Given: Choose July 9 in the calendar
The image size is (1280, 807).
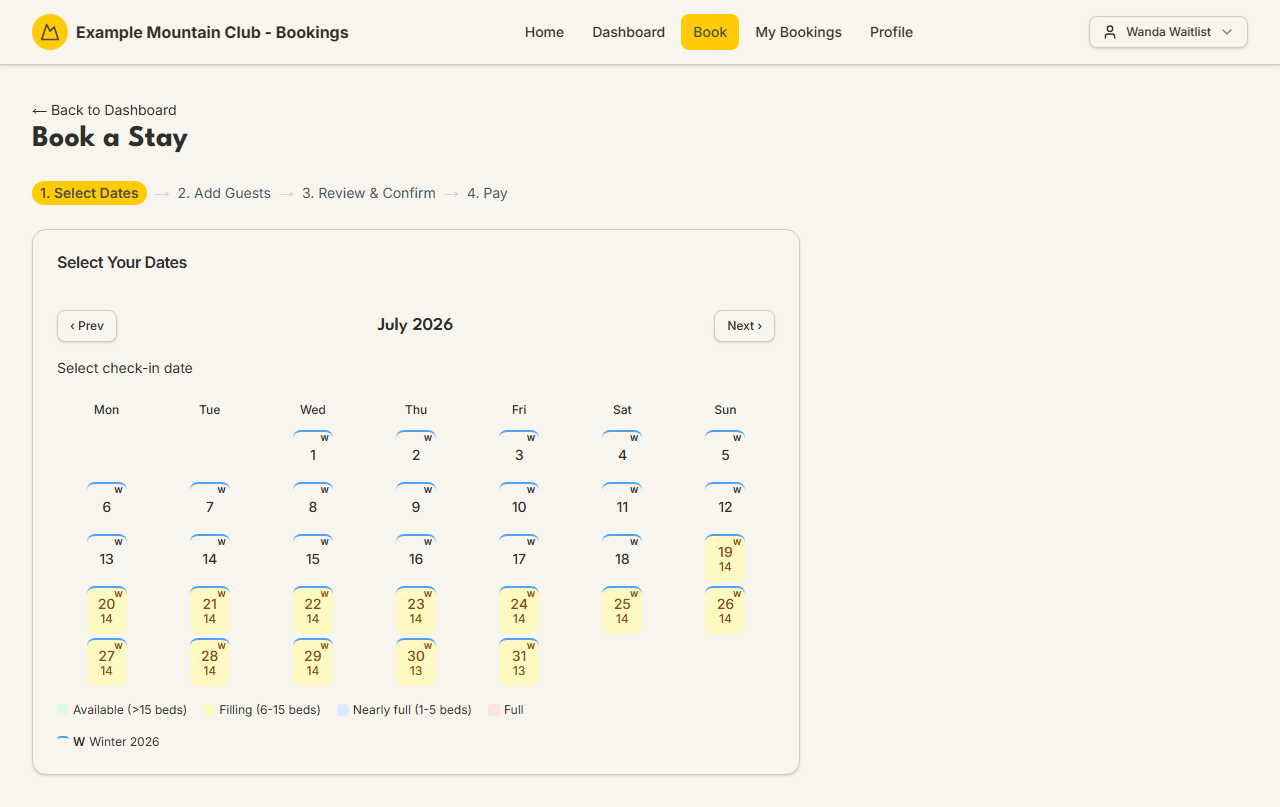Looking at the screenshot, I should tap(416, 504).
